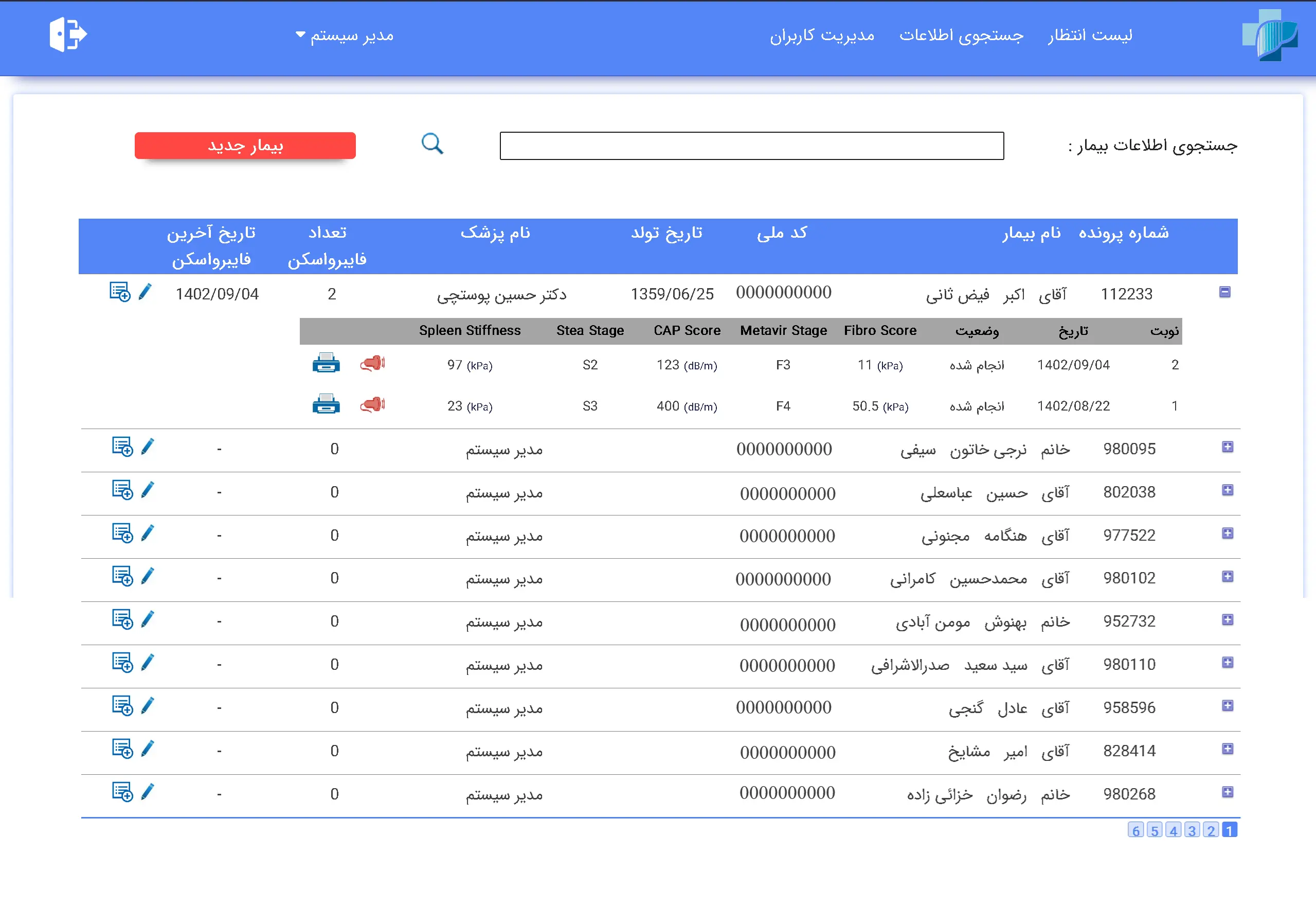The image size is (1316, 907).
Task: Click the magnifier search icon
Action: click(432, 144)
